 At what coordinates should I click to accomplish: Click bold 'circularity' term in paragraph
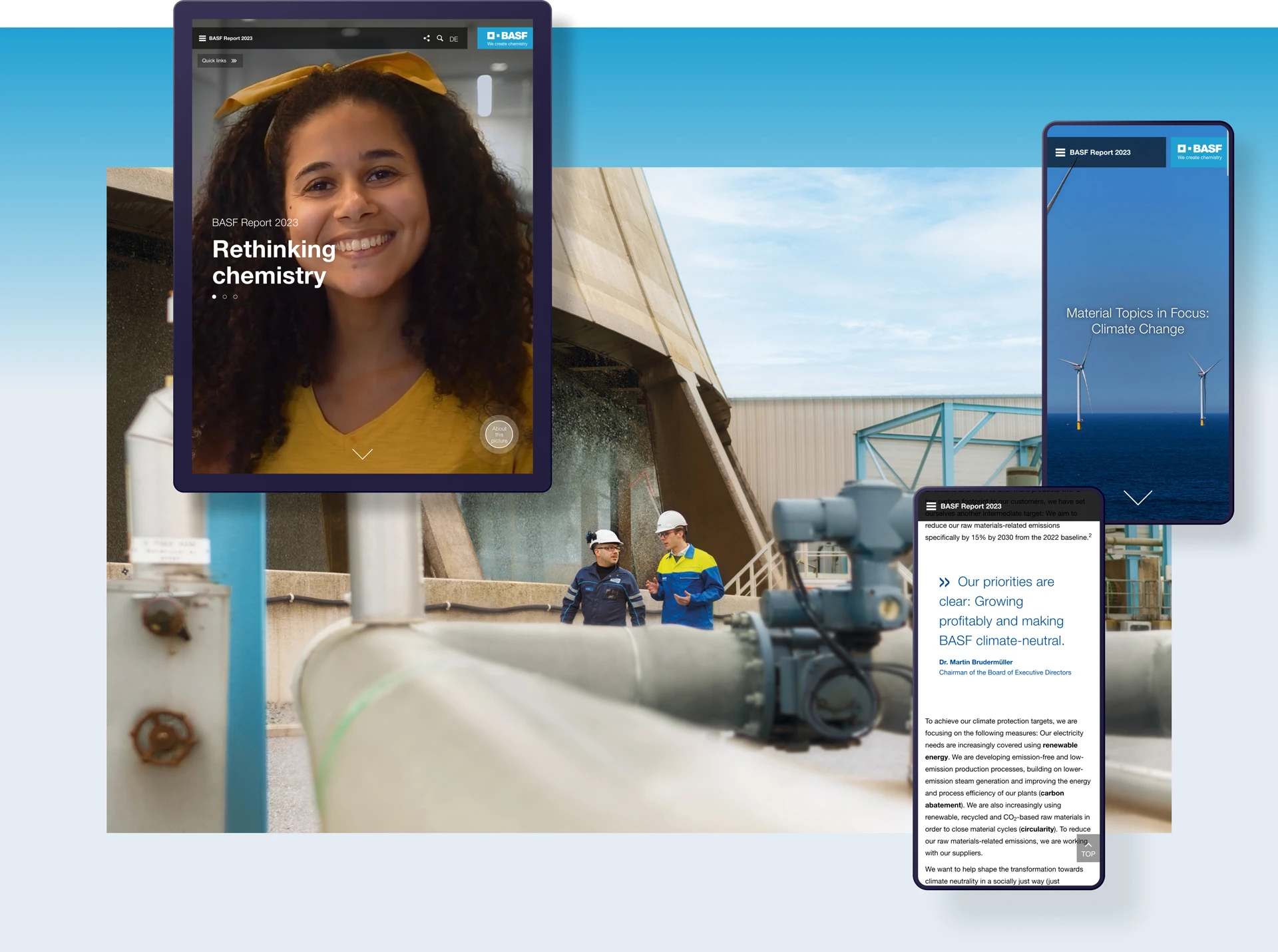(1037, 830)
